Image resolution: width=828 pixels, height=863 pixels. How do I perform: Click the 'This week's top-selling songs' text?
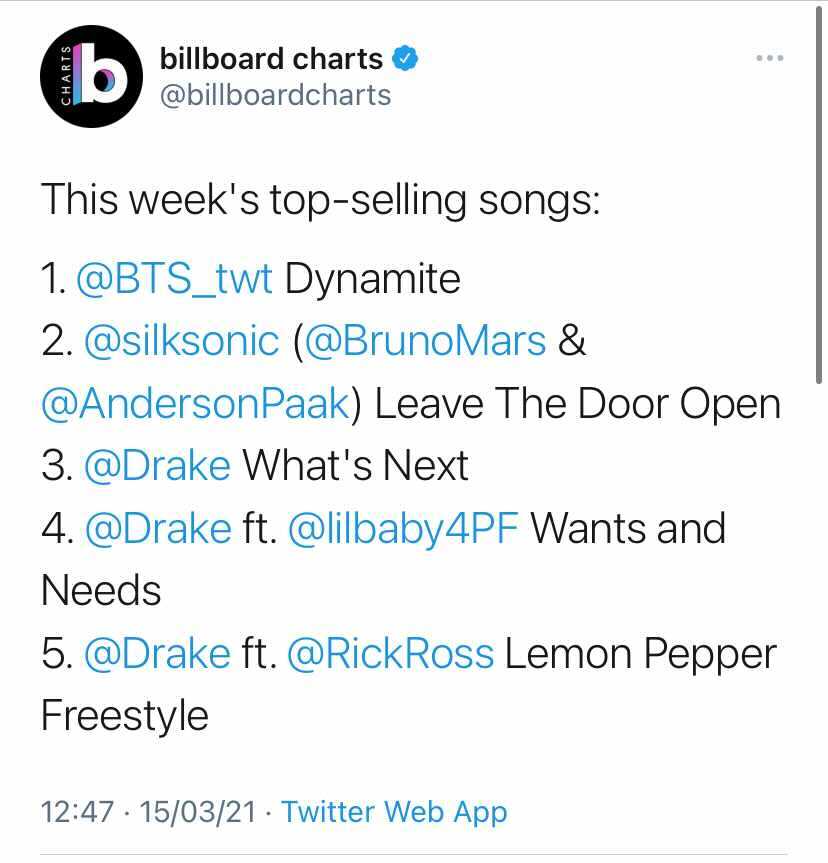coord(320,199)
